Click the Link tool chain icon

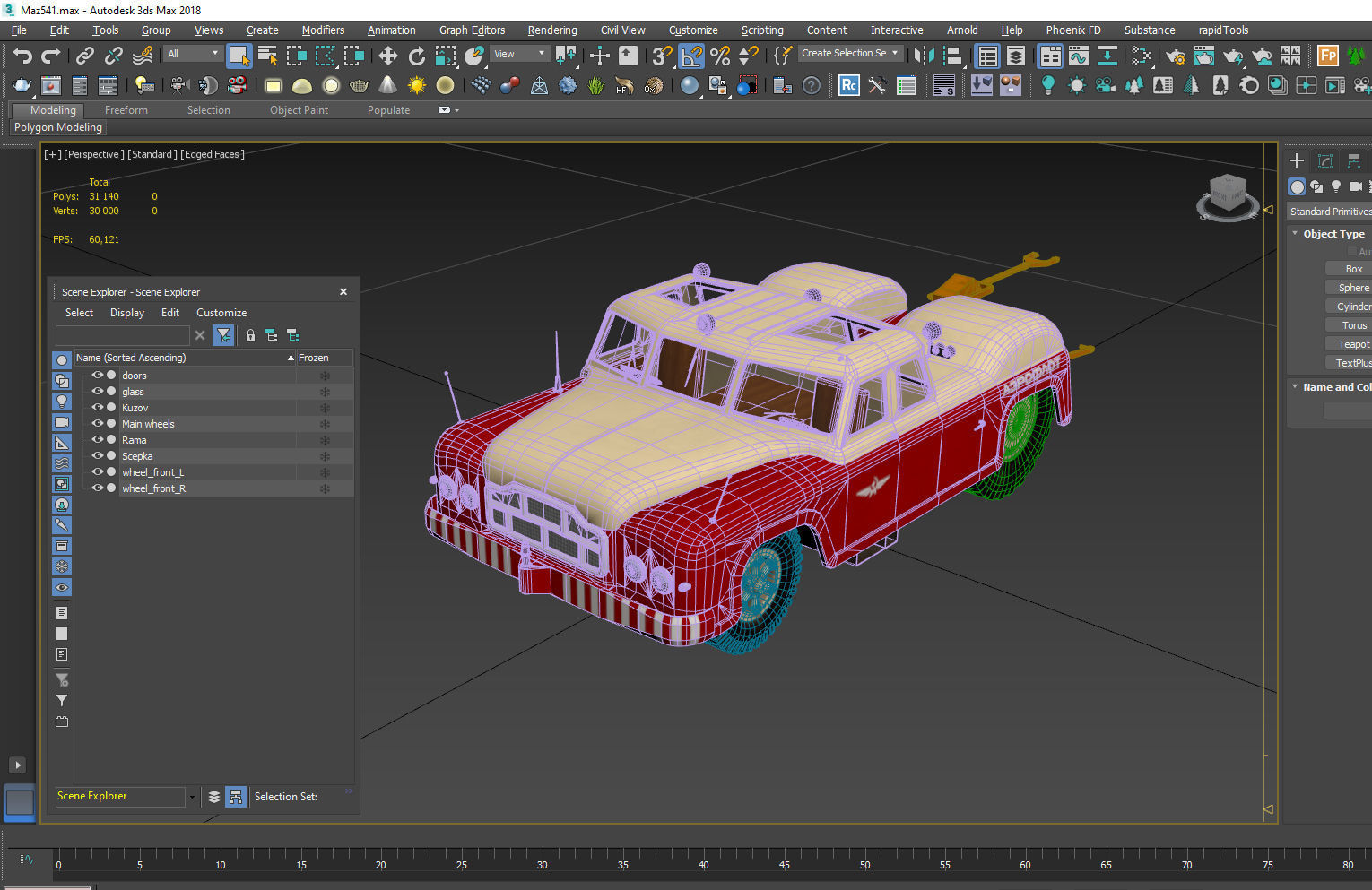click(84, 56)
